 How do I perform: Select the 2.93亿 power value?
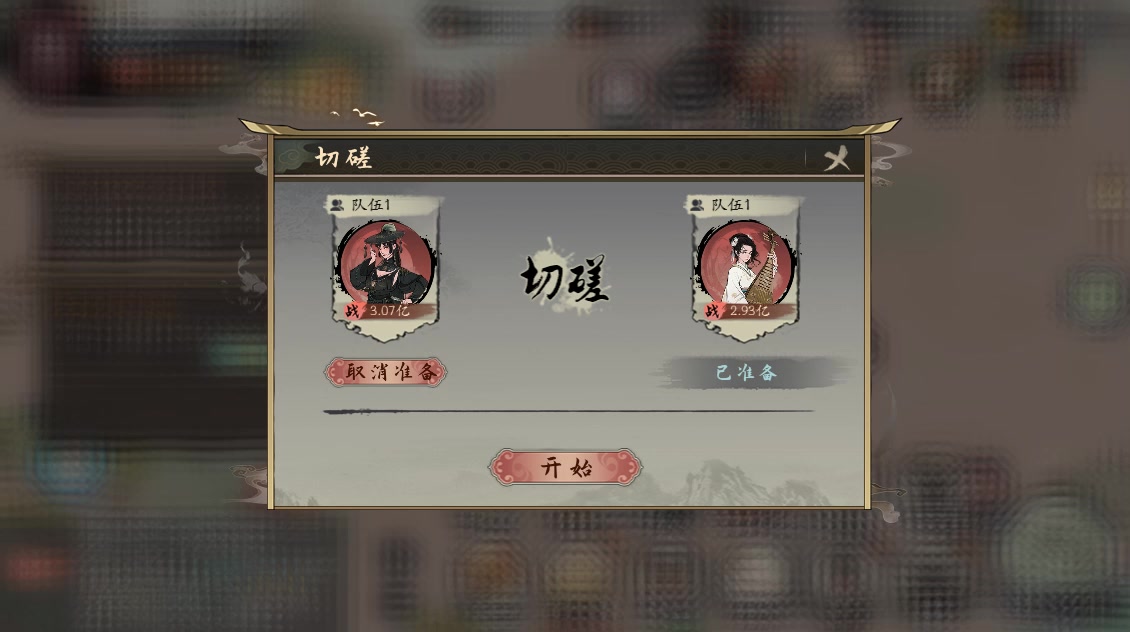pos(750,311)
